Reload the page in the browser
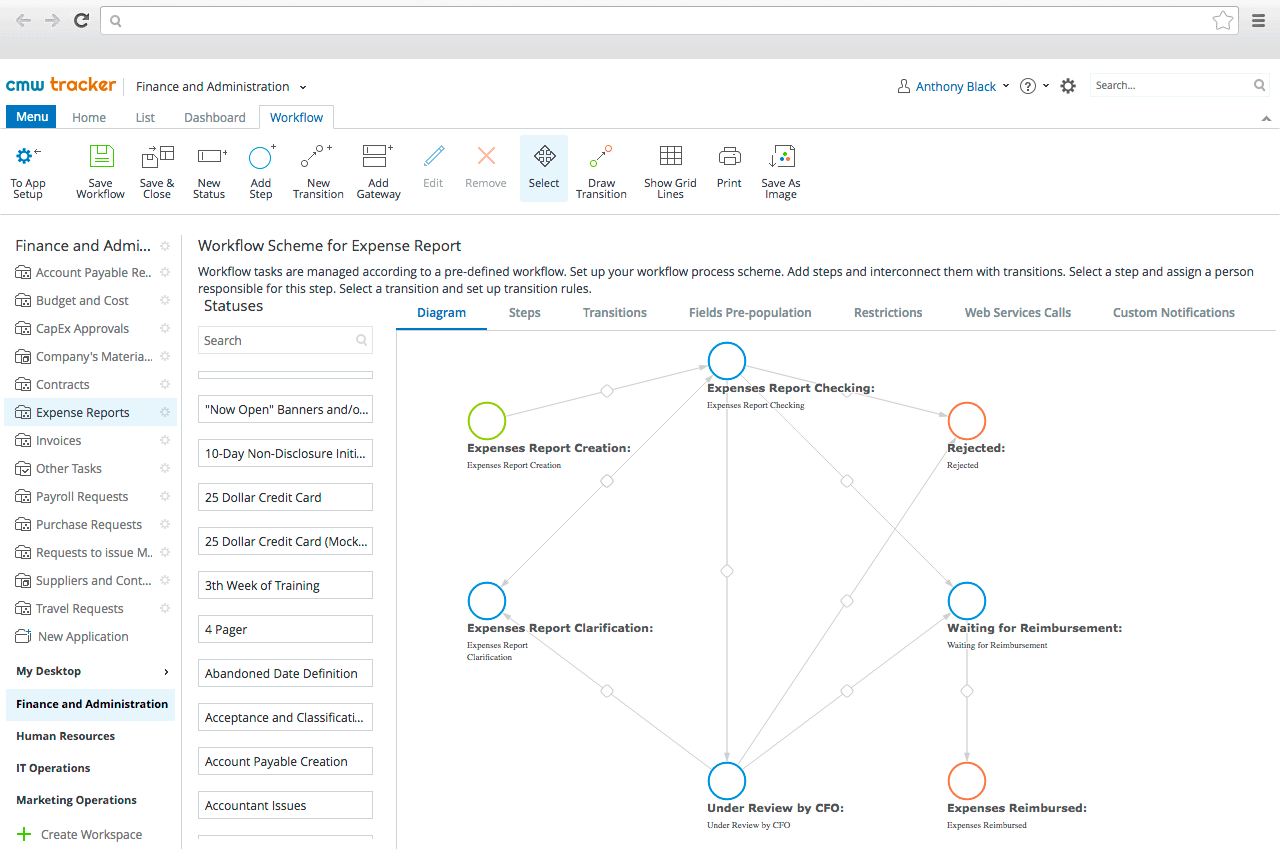This screenshot has height=859, width=1280. pos(82,20)
